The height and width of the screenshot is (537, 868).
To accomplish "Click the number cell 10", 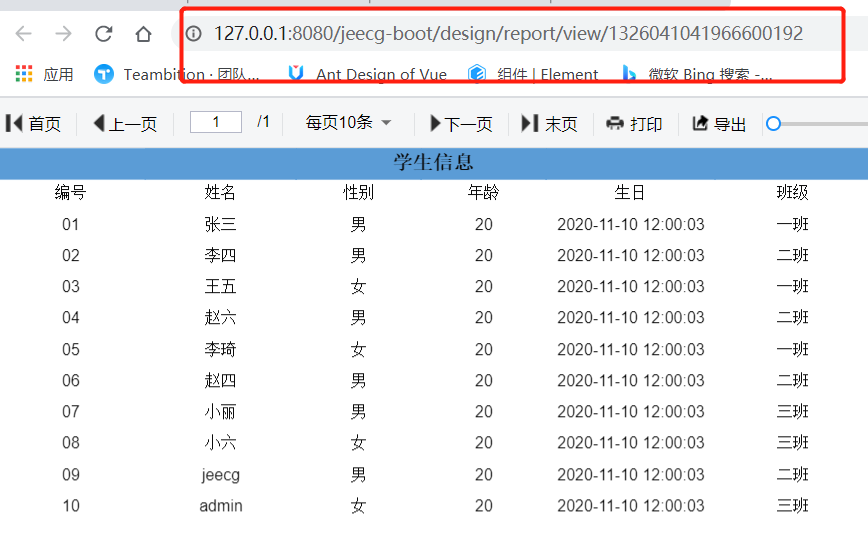I will (x=70, y=505).
